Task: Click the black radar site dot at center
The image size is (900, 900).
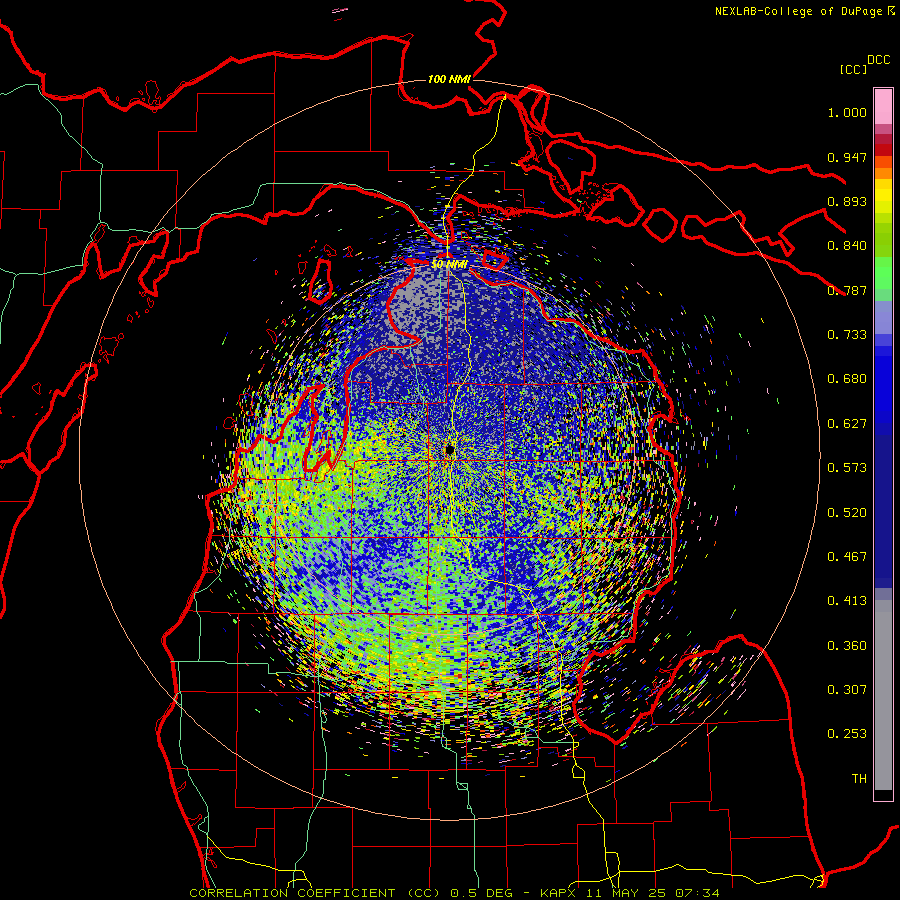Action: (x=450, y=451)
